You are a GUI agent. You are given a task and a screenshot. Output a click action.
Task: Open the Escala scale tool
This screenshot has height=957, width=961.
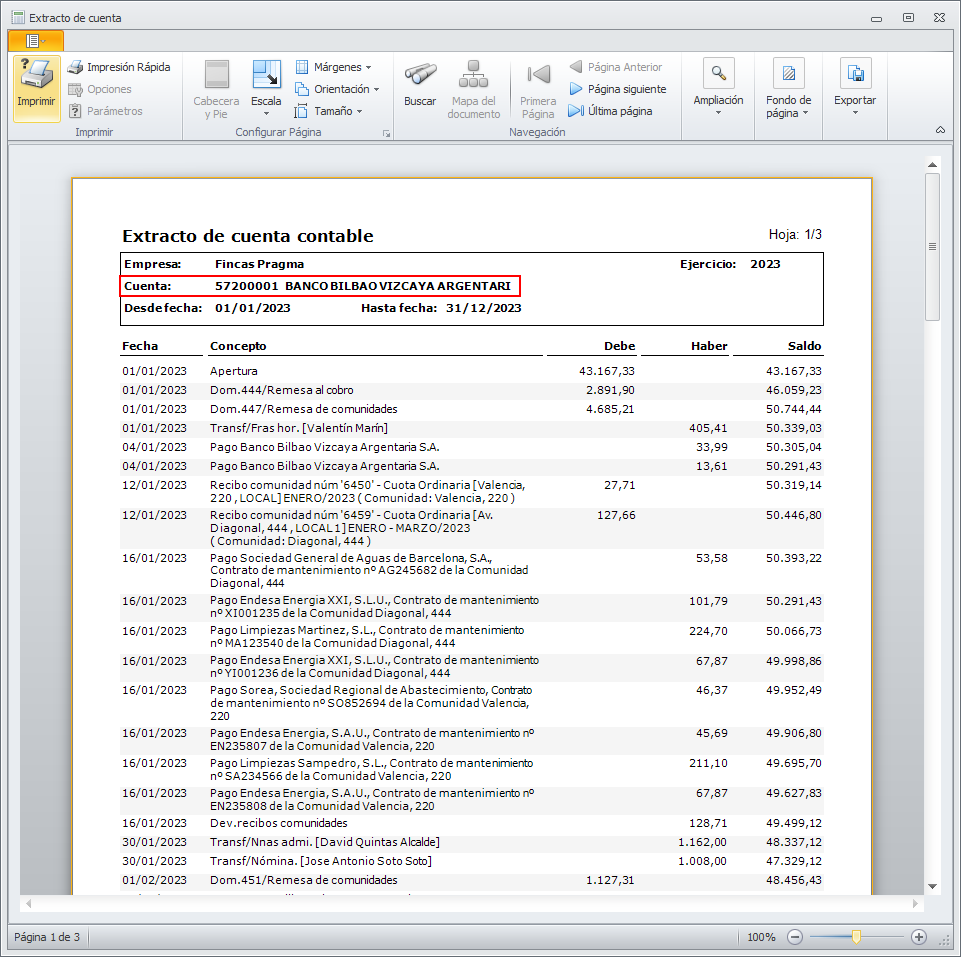click(x=266, y=75)
